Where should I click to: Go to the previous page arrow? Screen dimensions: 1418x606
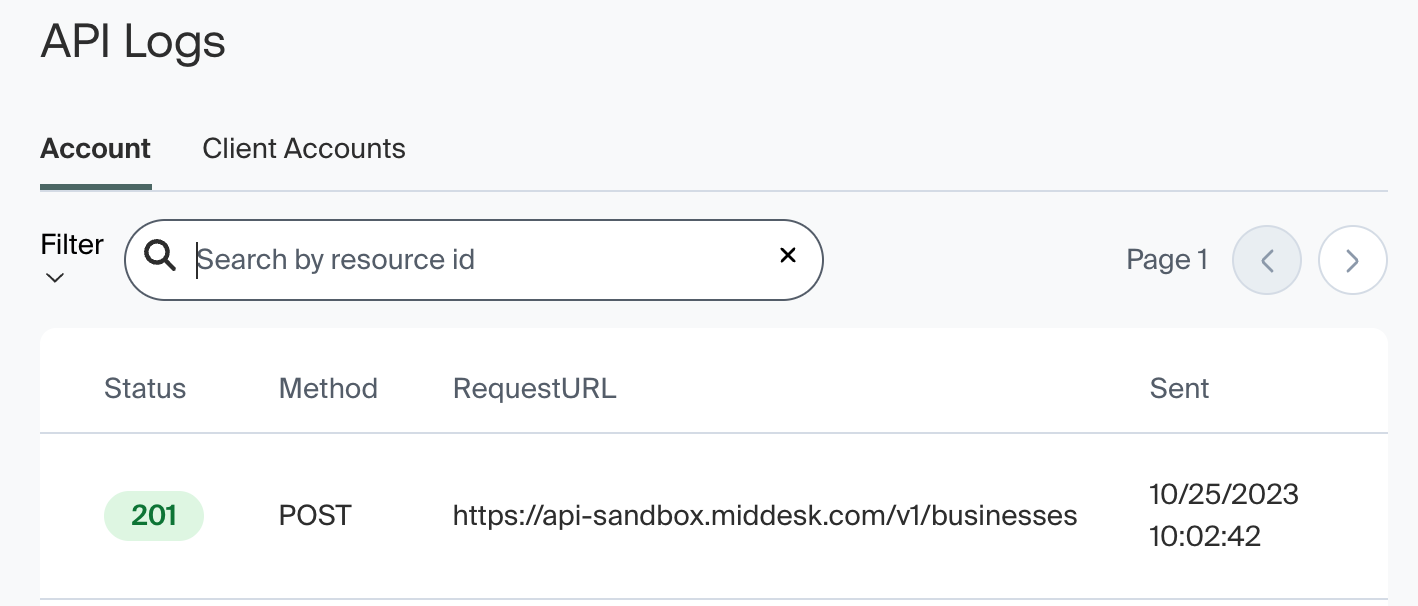[x=1267, y=261]
